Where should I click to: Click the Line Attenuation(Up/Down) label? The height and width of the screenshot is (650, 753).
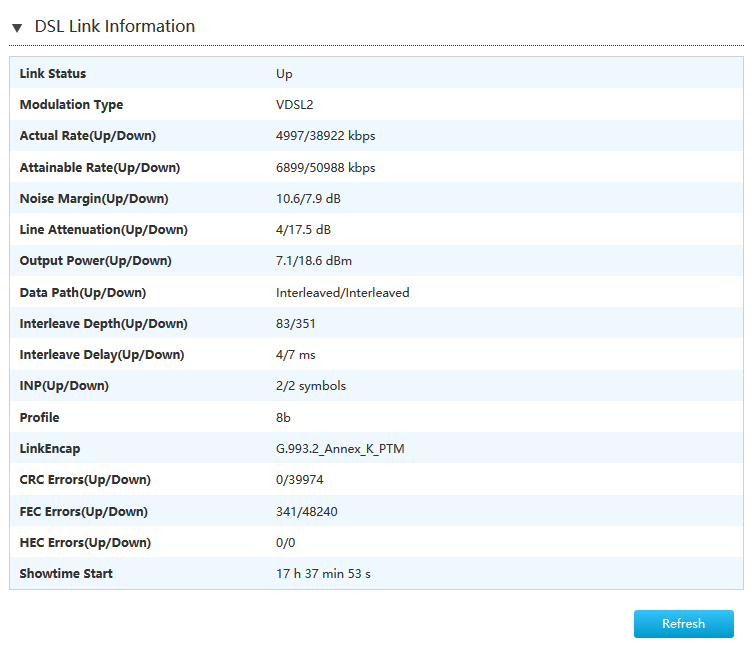pos(104,230)
